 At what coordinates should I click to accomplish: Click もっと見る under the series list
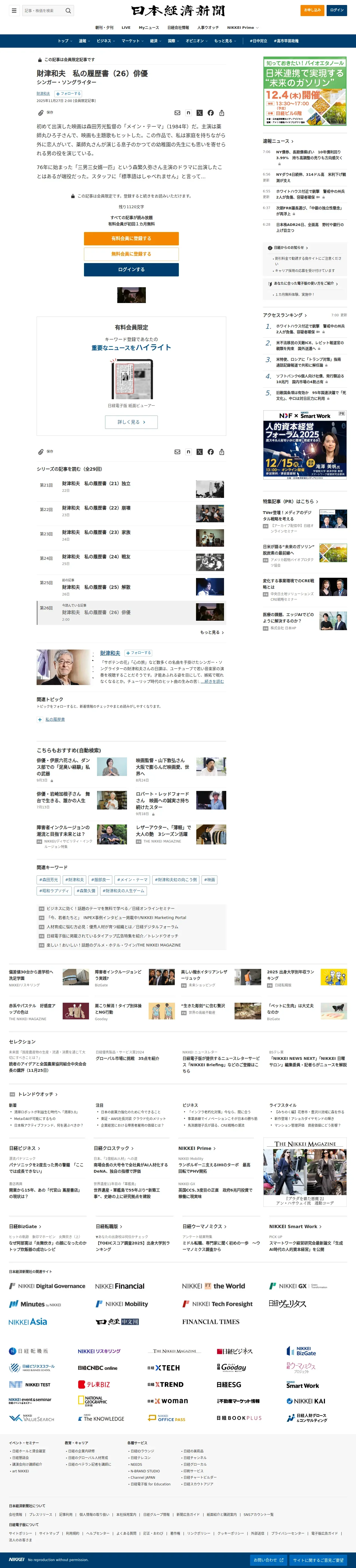pyautogui.click(x=212, y=632)
